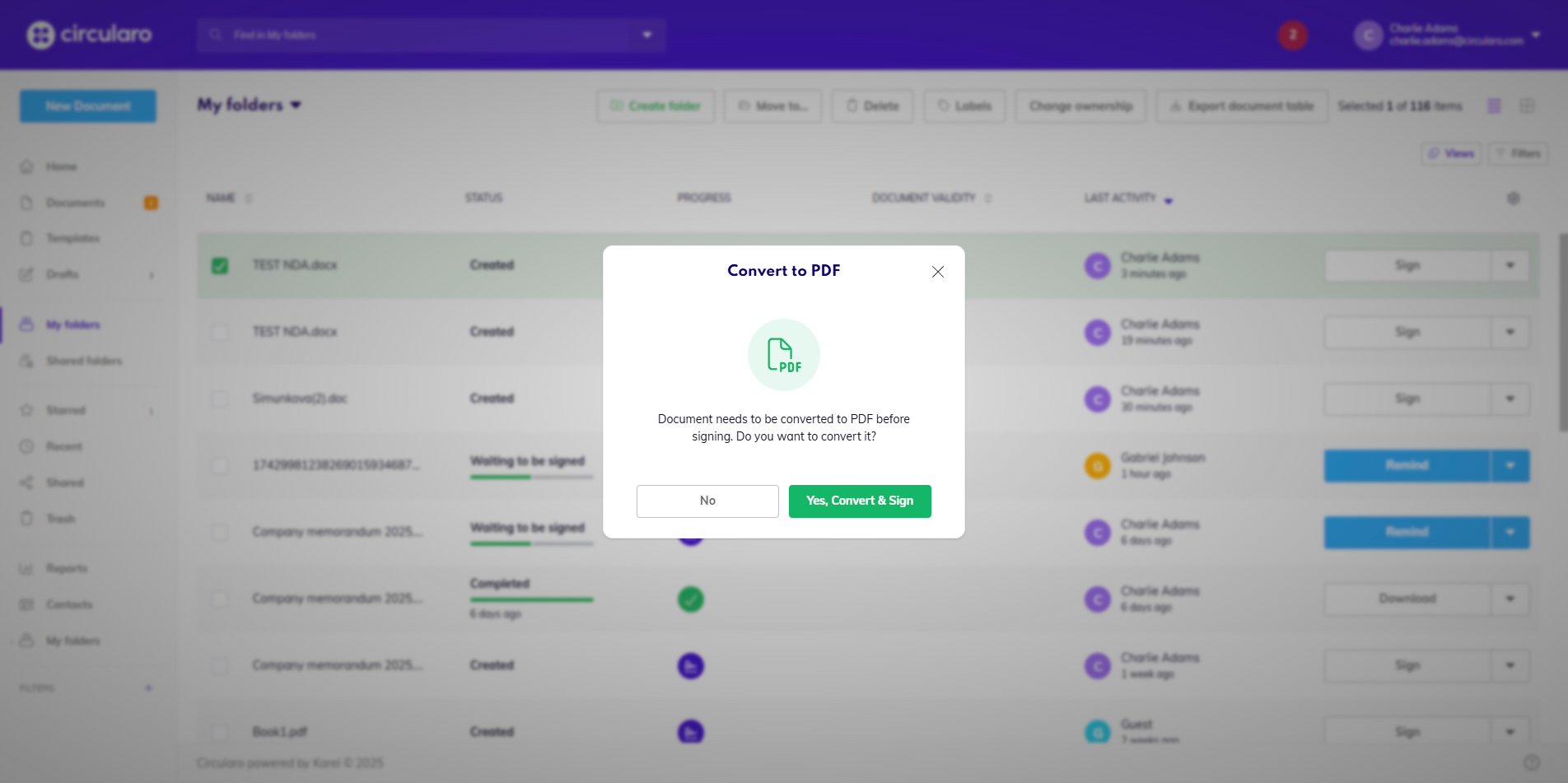Go to Contacts in the sidebar
The width and height of the screenshot is (1568, 783).
[69, 604]
